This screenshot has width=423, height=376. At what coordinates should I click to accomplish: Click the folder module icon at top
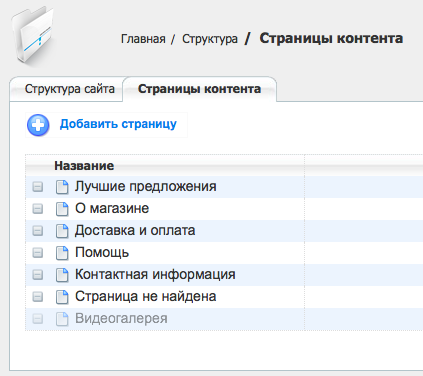tap(32, 35)
